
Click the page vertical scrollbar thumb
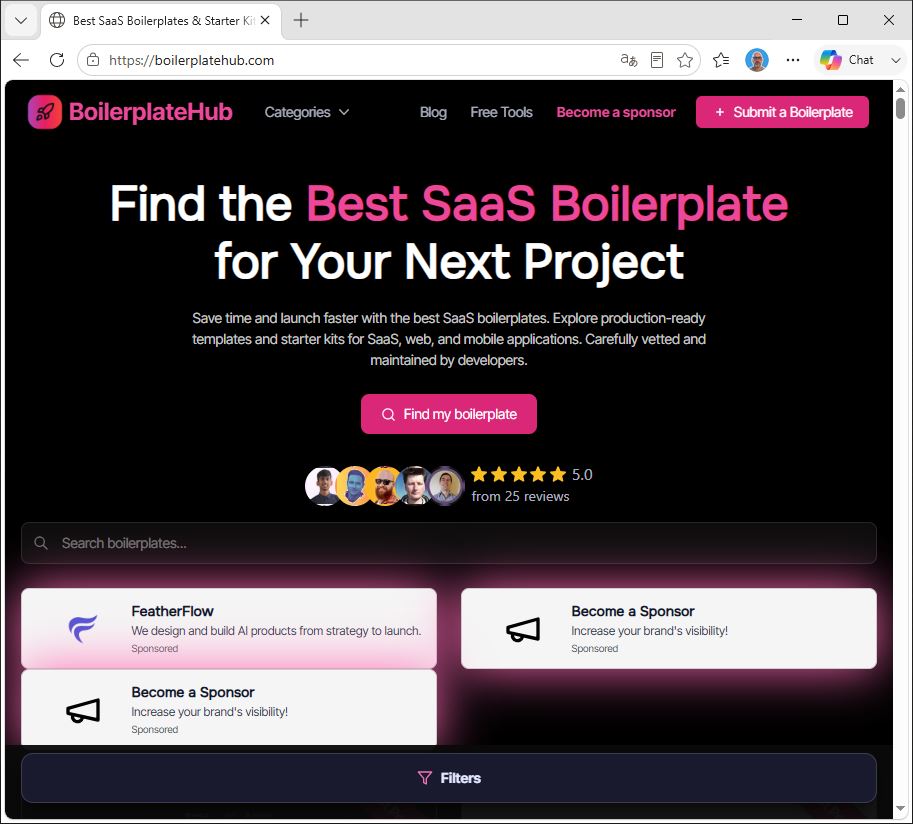tap(900, 108)
